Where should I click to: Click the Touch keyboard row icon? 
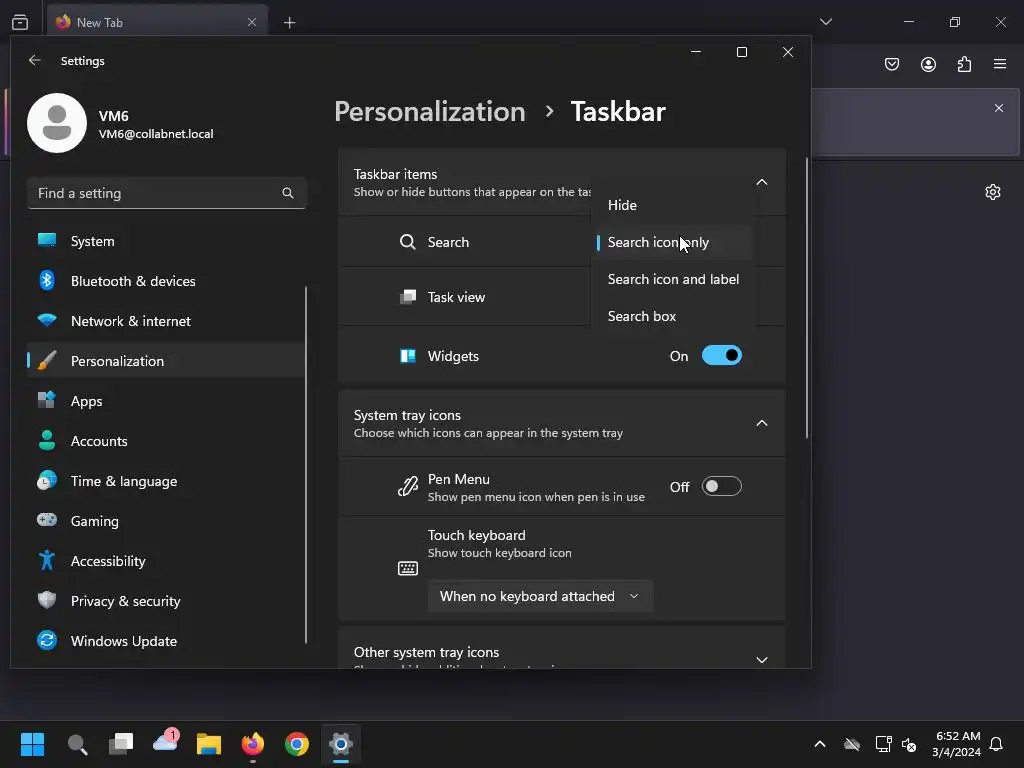[408, 568]
